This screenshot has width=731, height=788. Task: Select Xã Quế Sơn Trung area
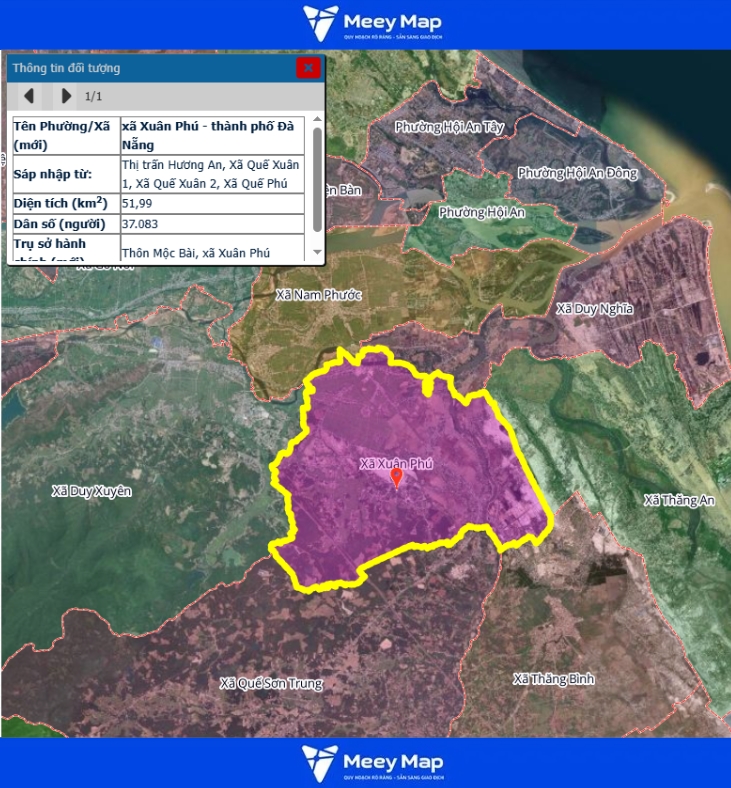[x=271, y=683]
